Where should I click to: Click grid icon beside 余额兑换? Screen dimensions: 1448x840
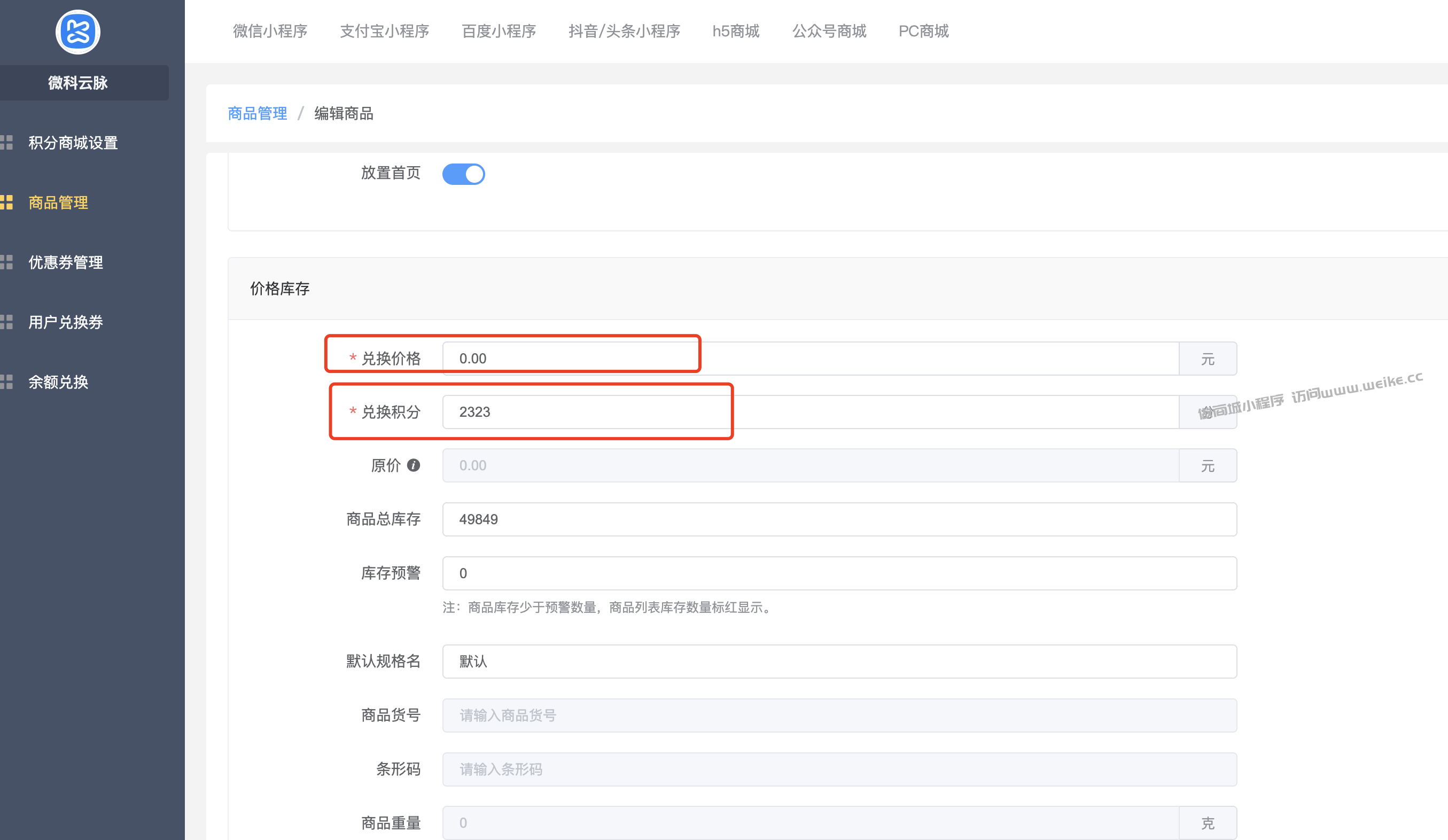click(x=6, y=382)
